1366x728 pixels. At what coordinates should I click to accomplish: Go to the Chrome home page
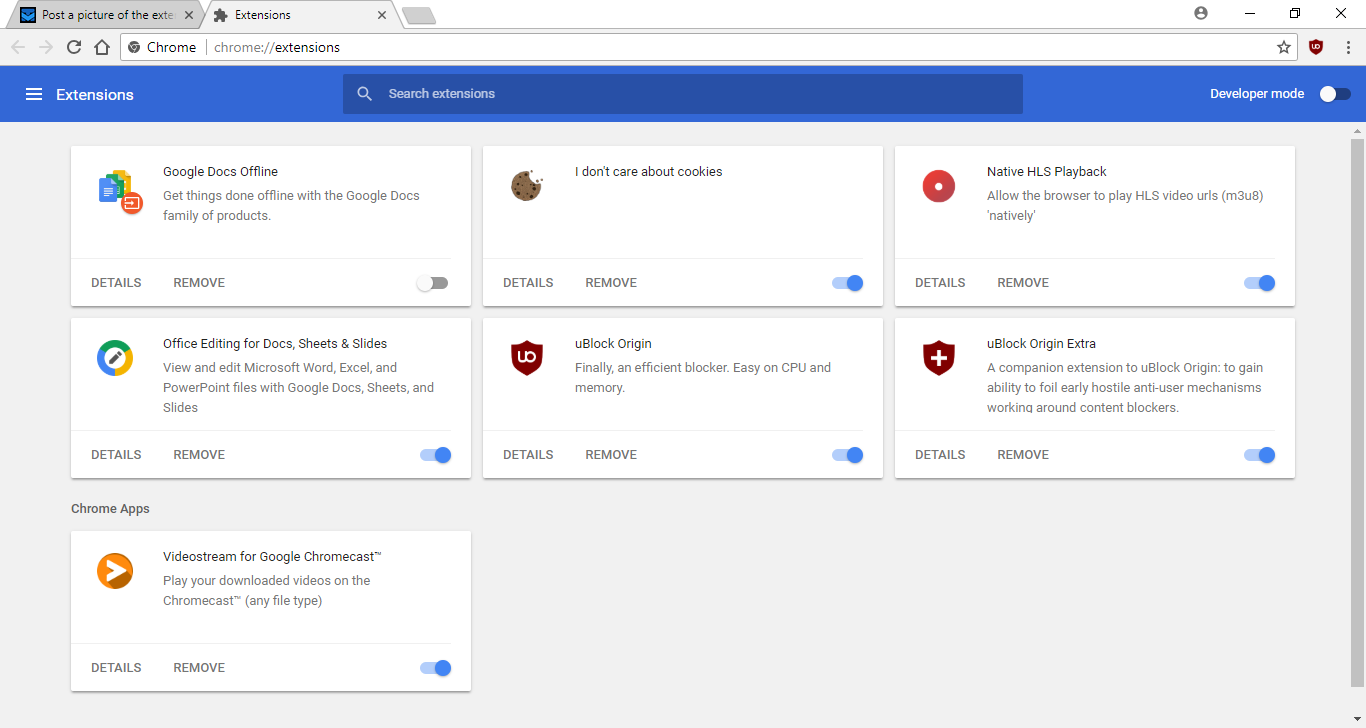(102, 47)
